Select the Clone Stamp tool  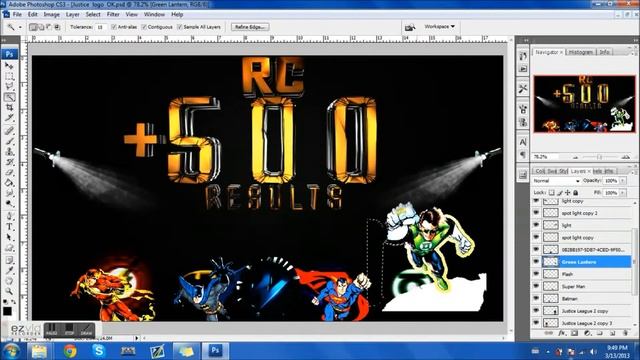pos(9,152)
